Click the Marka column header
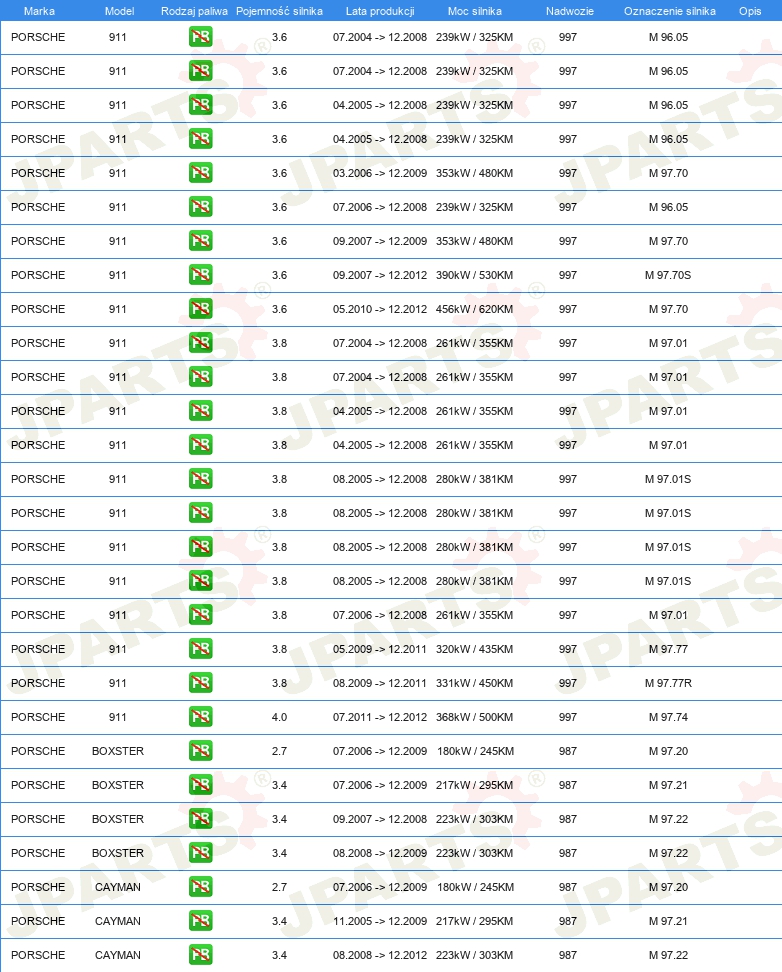Viewport: 782px width, 972px height. pyautogui.click(x=39, y=11)
